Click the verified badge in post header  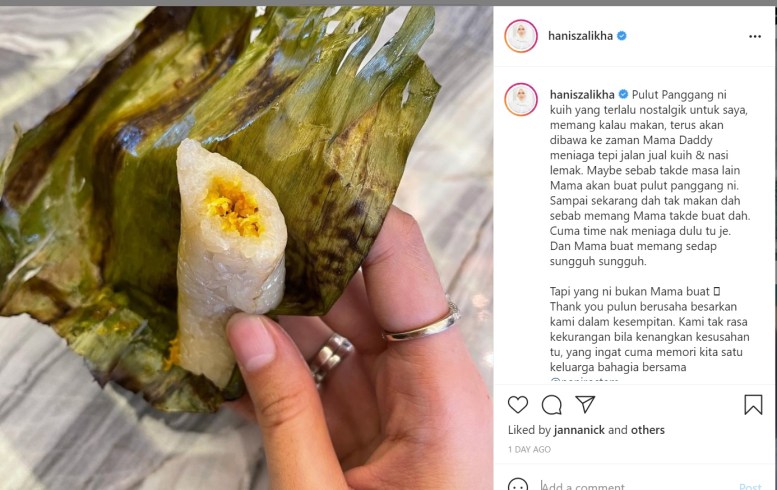click(x=622, y=36)
